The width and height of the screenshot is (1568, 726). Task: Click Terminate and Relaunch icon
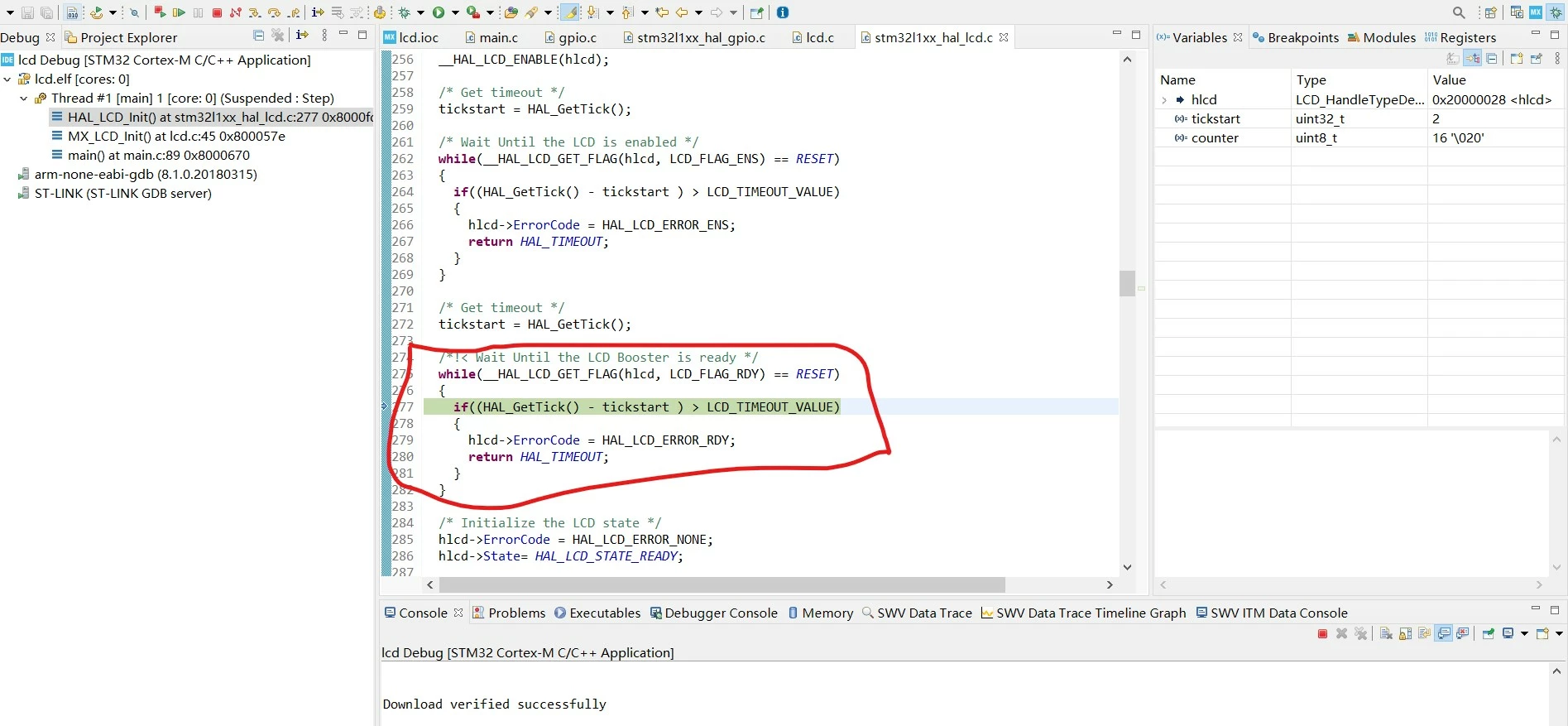160,12
